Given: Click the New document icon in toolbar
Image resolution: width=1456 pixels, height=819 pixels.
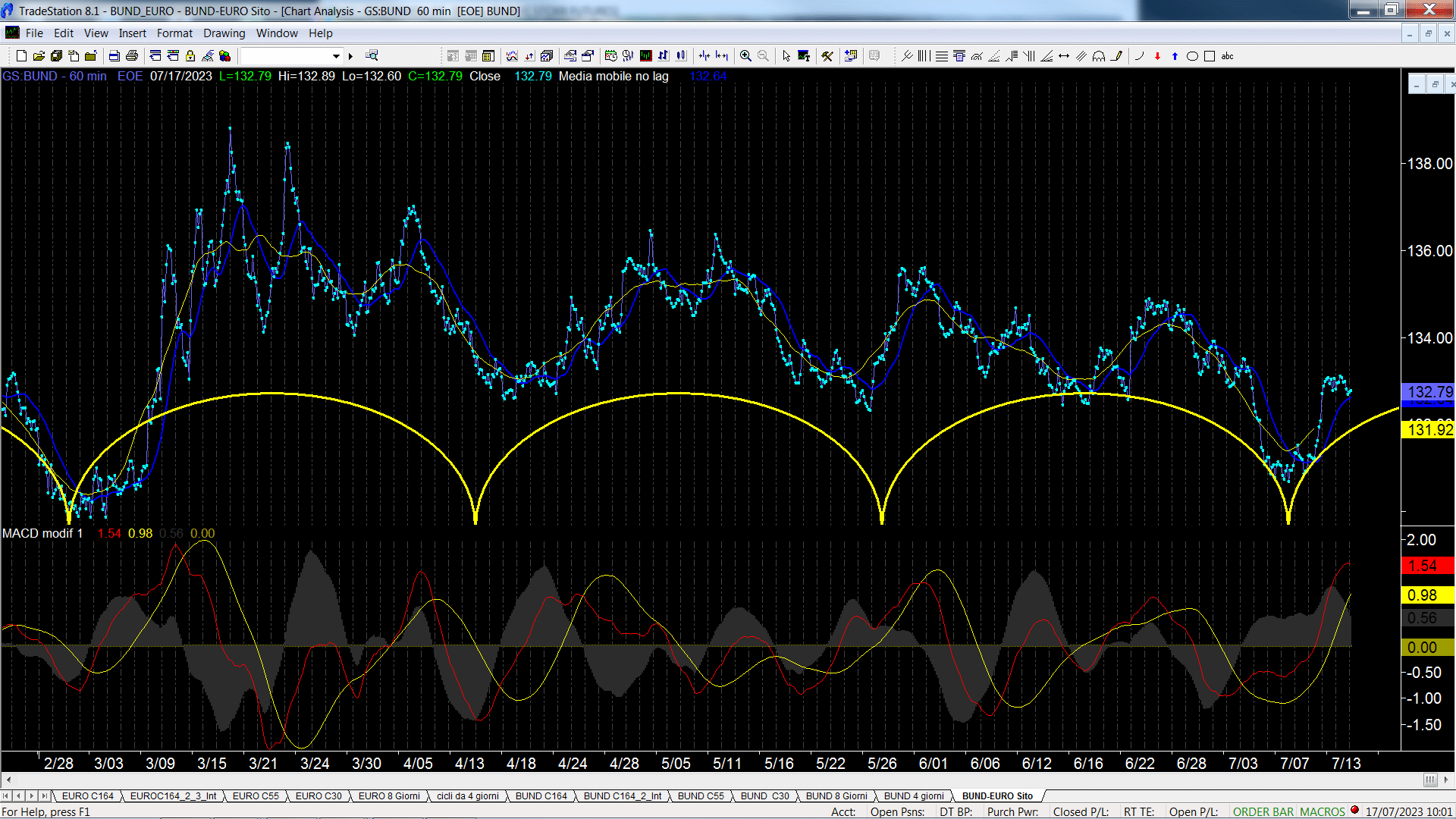Looking at the screenshot, I should [x=21, y=55].
